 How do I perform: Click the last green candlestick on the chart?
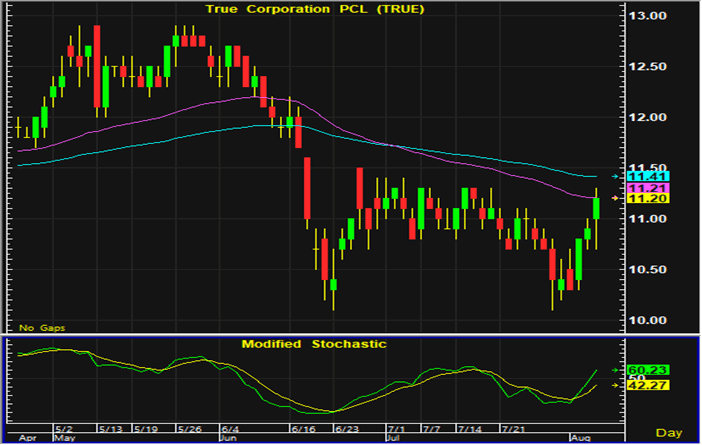pyautogui.click(x=597, y=208)
